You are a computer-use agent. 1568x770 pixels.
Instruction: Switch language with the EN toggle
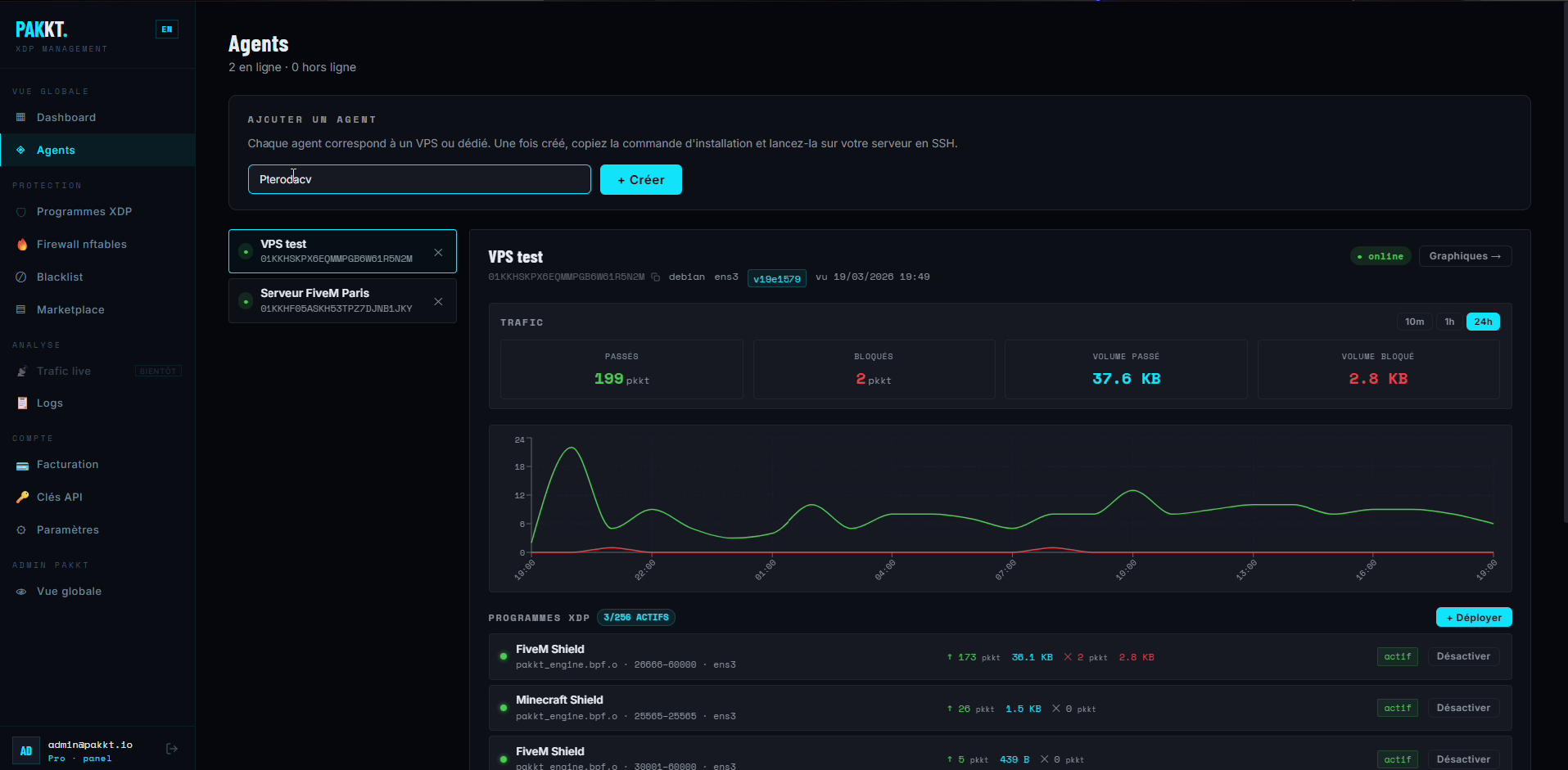167,29
